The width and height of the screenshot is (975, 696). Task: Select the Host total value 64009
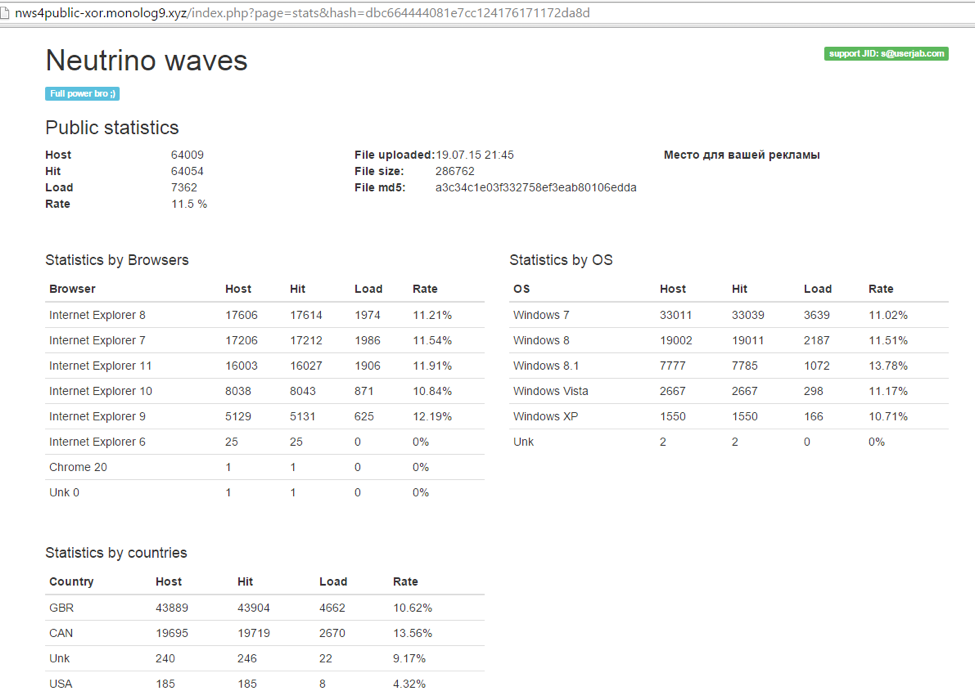(187, 155)
